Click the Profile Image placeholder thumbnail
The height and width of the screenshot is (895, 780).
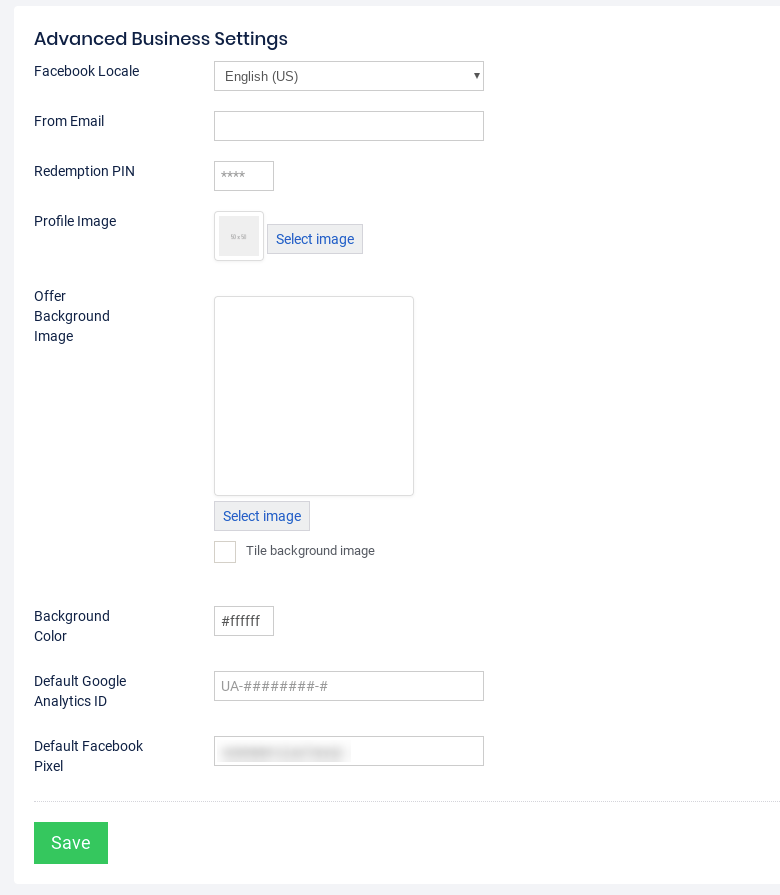[239, 236]
